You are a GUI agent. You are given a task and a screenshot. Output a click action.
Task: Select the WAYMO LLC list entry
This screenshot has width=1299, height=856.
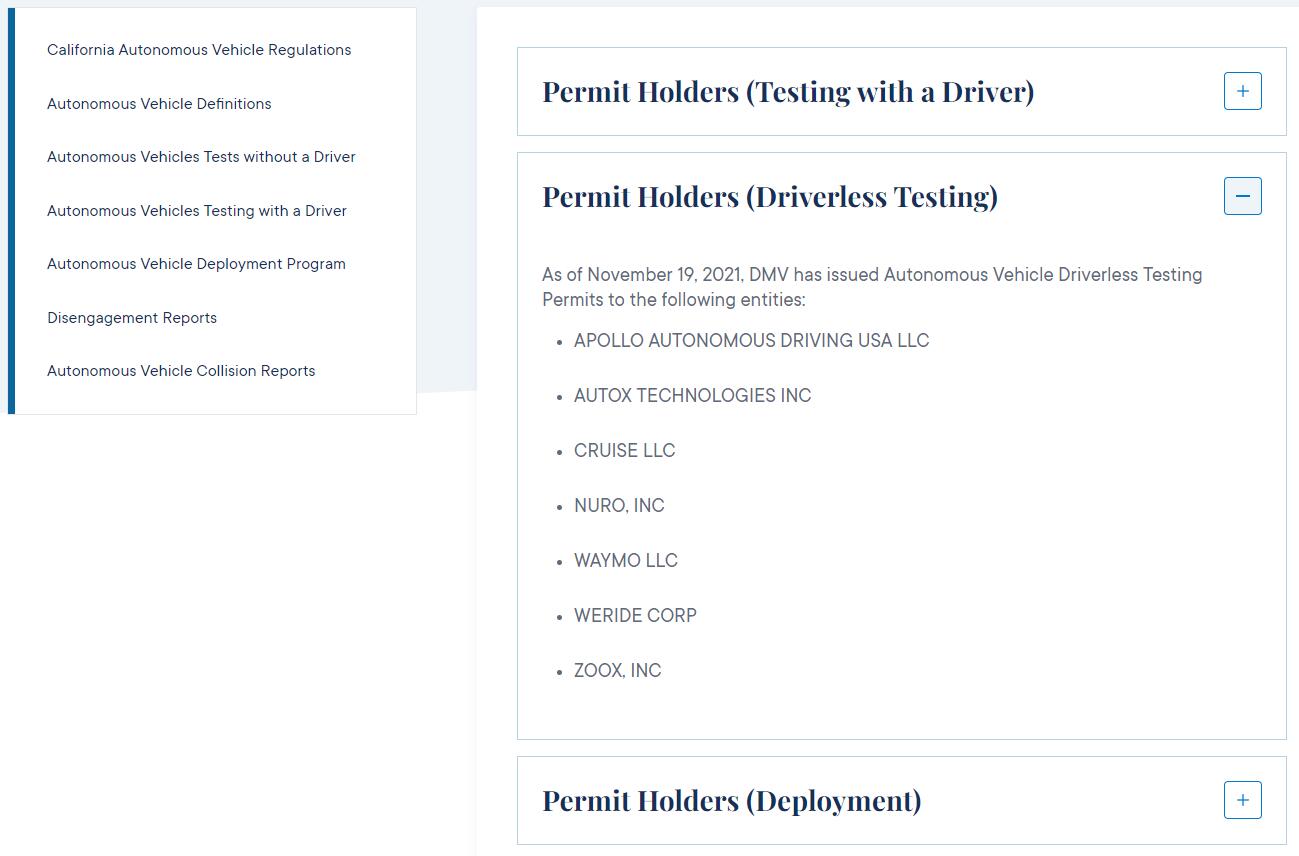pyautogui.click(x=626, y=560)
